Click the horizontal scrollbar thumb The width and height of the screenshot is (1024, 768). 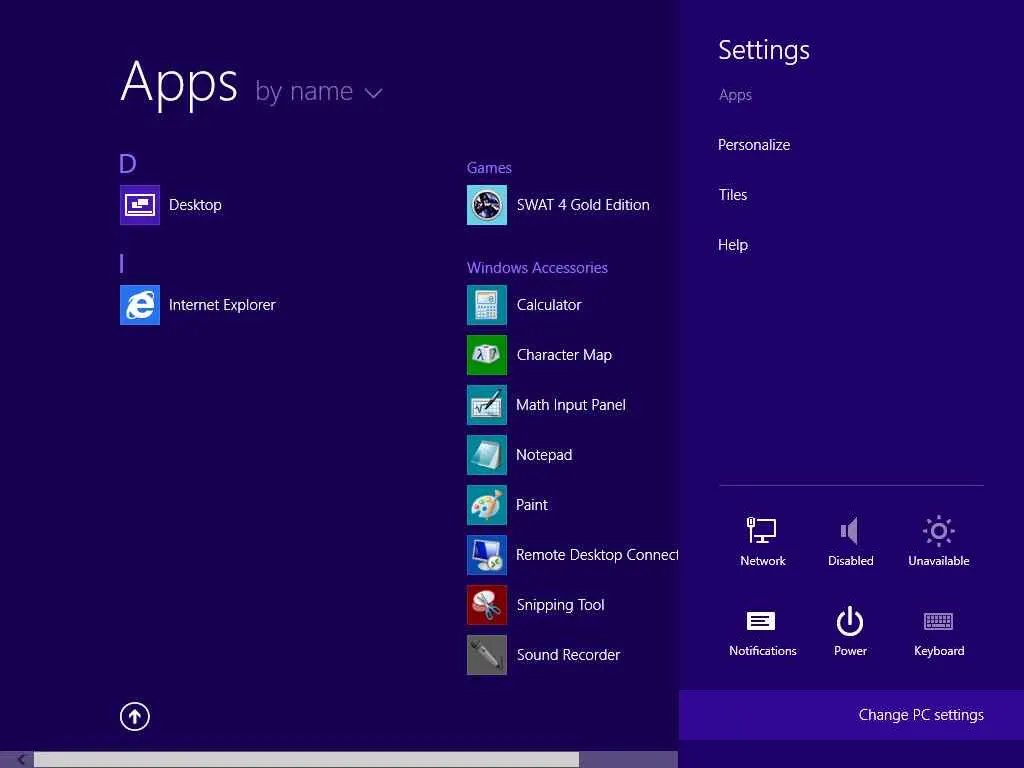[x=306, y=760]
